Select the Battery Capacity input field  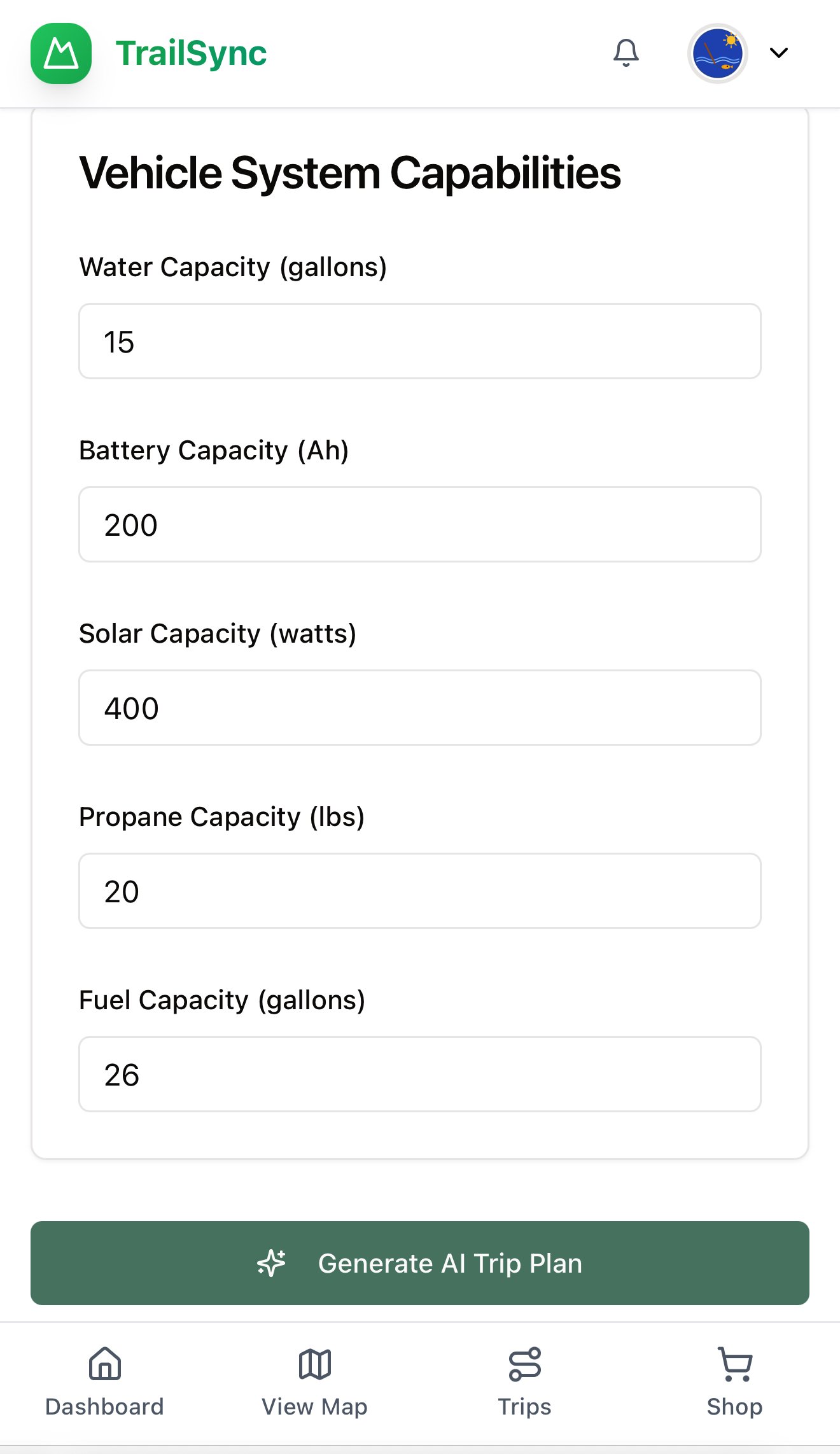(420, 524)
